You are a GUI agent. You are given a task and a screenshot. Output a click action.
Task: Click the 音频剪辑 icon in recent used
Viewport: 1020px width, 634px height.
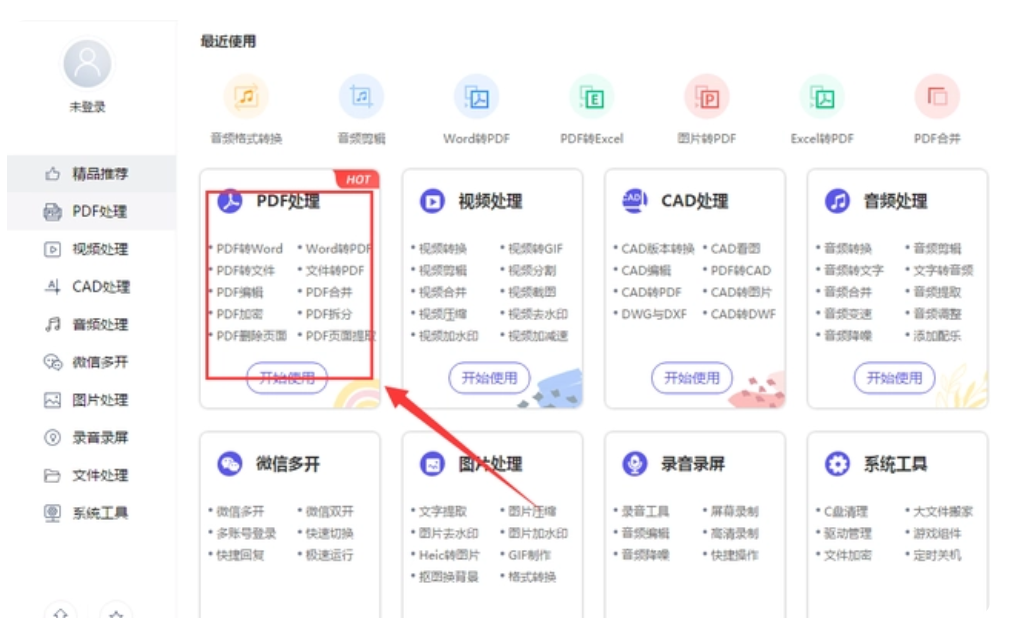point(361,96)
